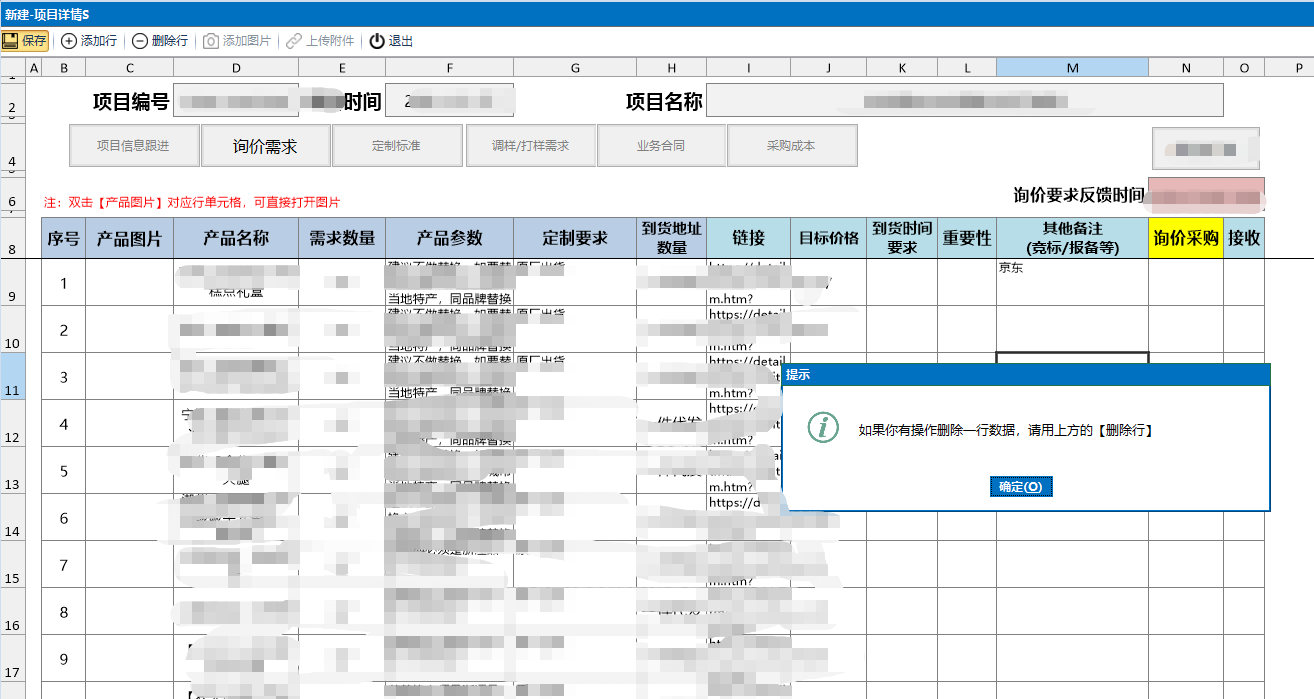Click the 项目名称 input field
This screenshot has height=699, width=1314.
pos(964,100)
